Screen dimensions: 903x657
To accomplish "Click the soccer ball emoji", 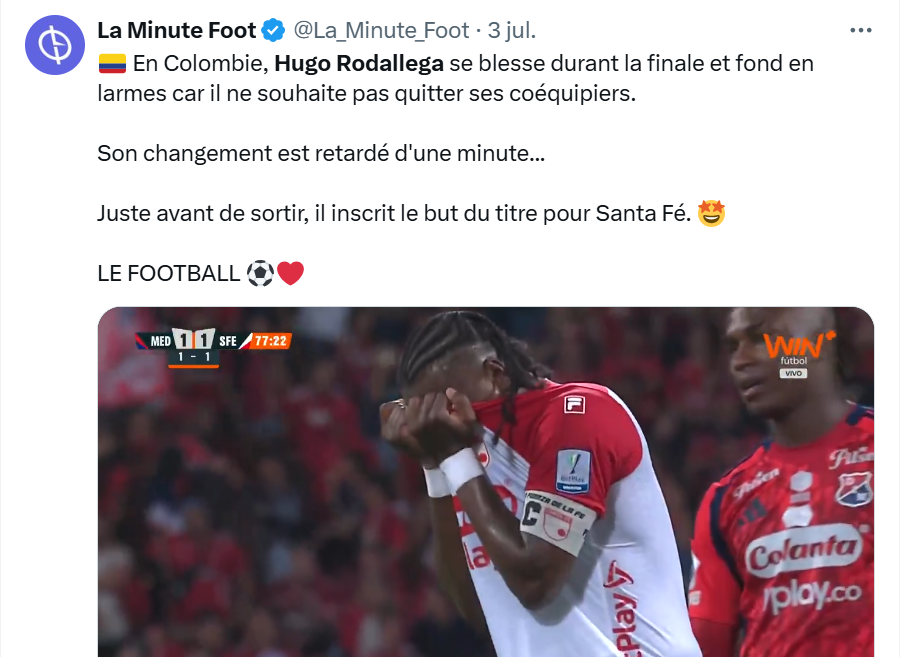I will (260, 274).
